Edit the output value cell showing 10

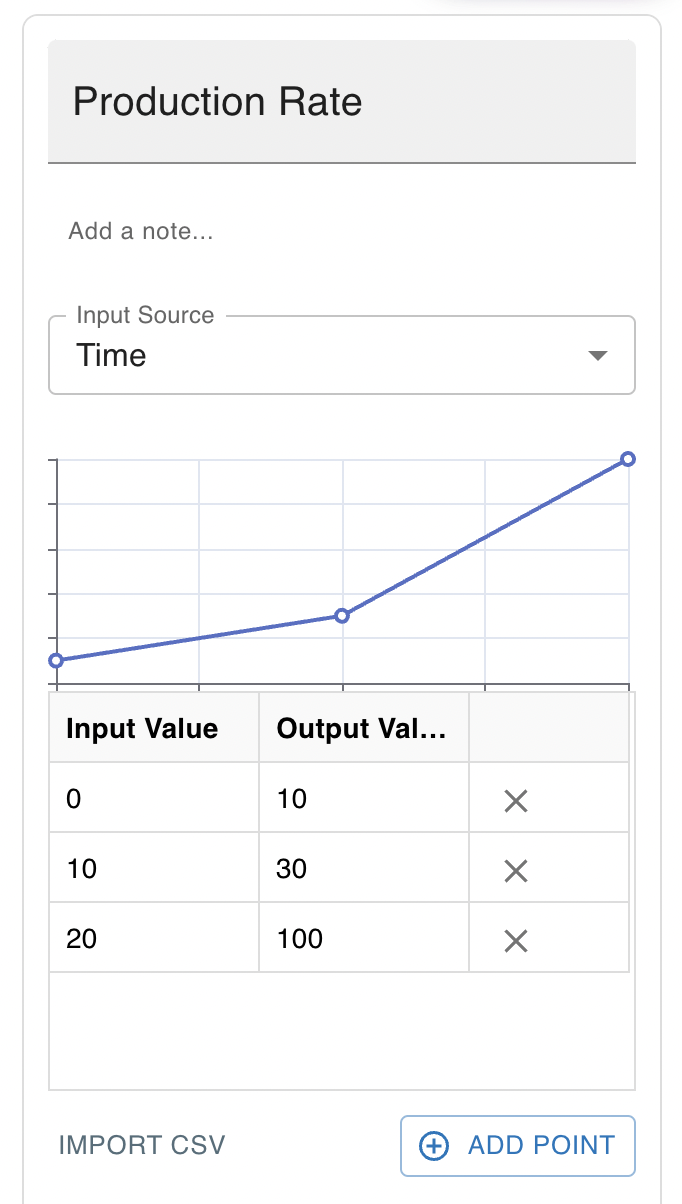pyautogui.click(x=364, y=798)
